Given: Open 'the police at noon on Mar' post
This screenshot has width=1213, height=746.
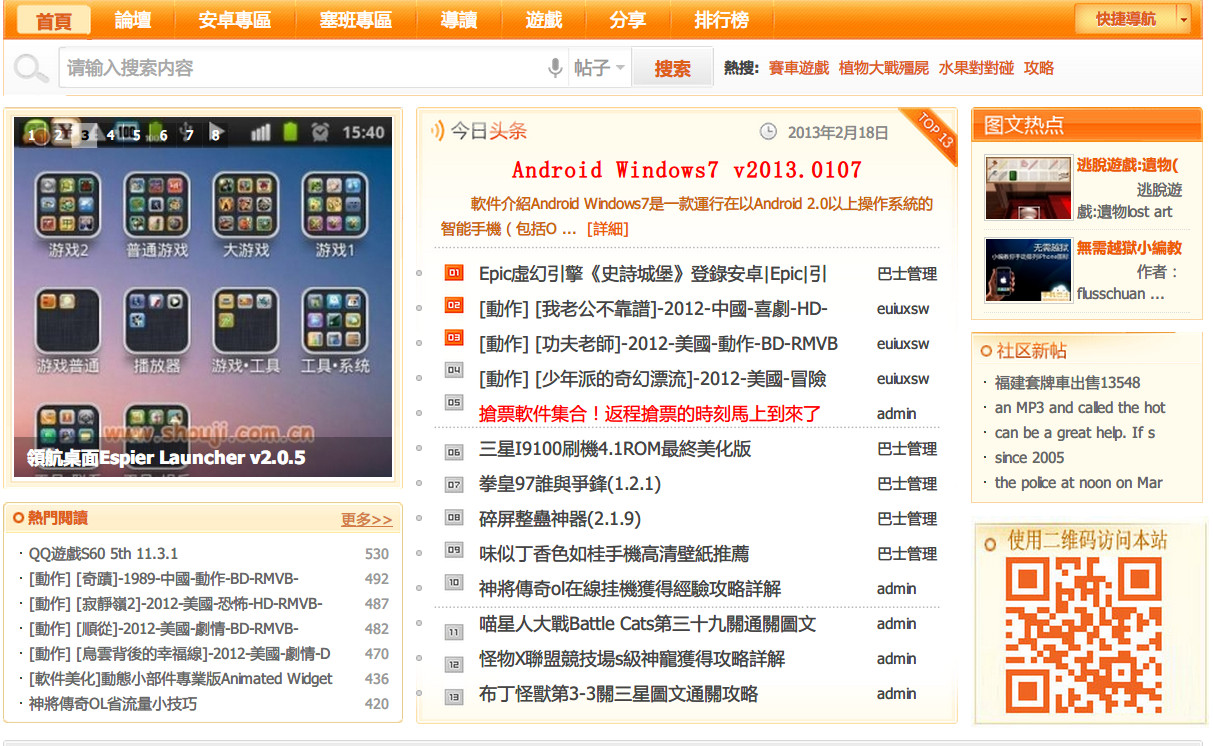Looking at the screenshot, I should (x=1078, y=483).
